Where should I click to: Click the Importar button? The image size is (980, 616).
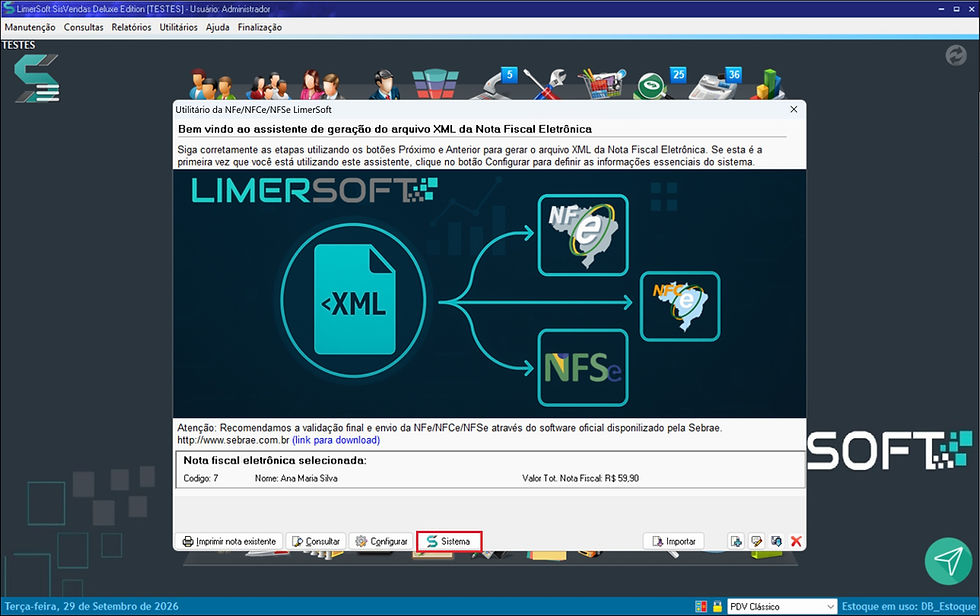tap(674, 541)
